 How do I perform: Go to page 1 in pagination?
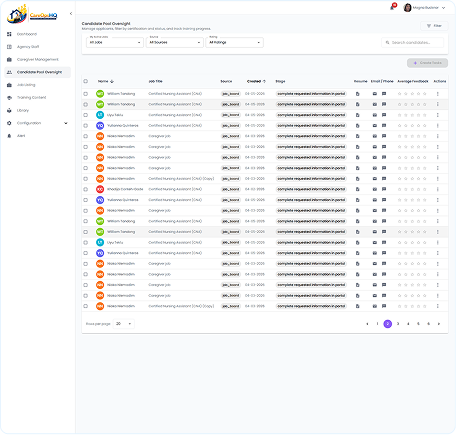coord(377,324)
